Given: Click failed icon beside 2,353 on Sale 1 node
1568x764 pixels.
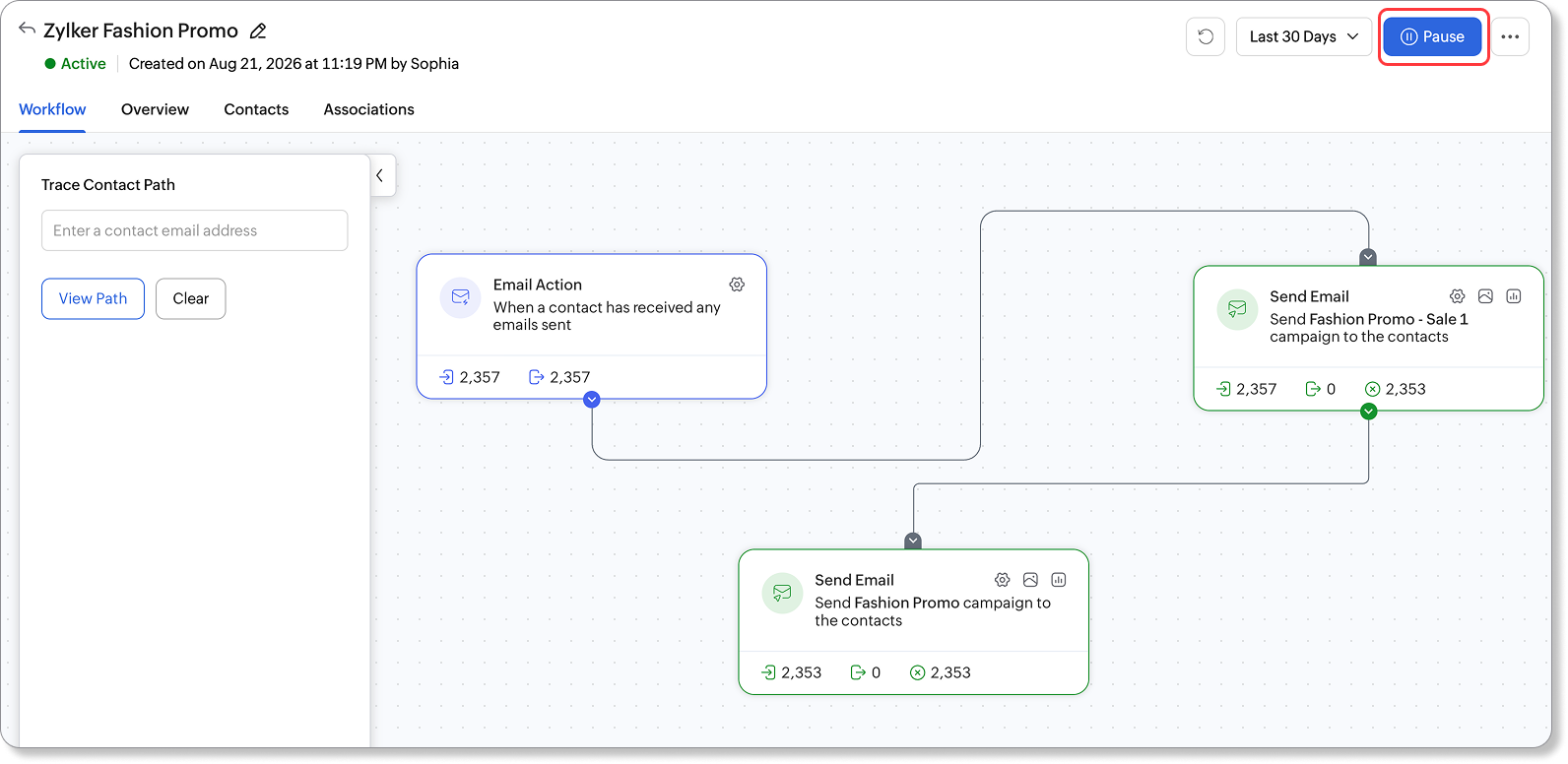Looking at the screenshot, I should (1373, 389).
